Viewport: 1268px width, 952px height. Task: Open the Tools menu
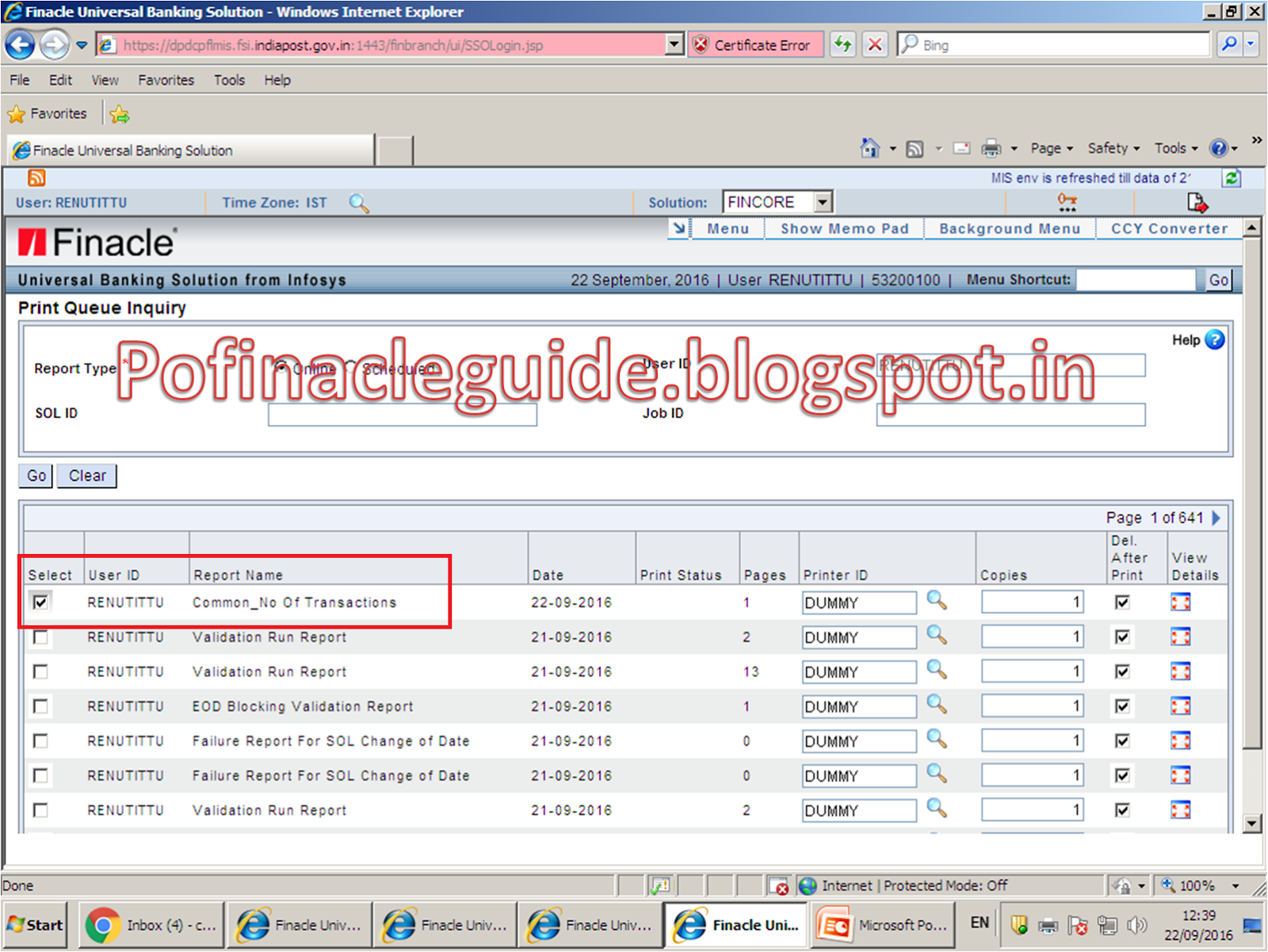[229, 79]
